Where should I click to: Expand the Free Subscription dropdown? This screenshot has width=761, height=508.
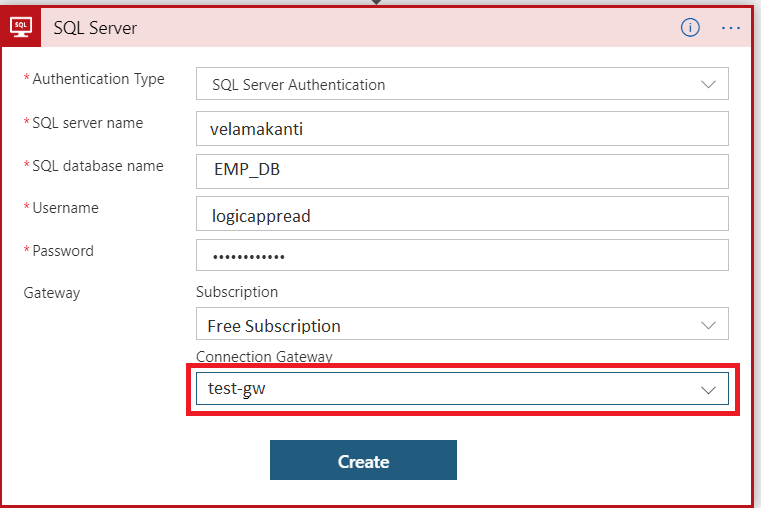tap(462, 324)
